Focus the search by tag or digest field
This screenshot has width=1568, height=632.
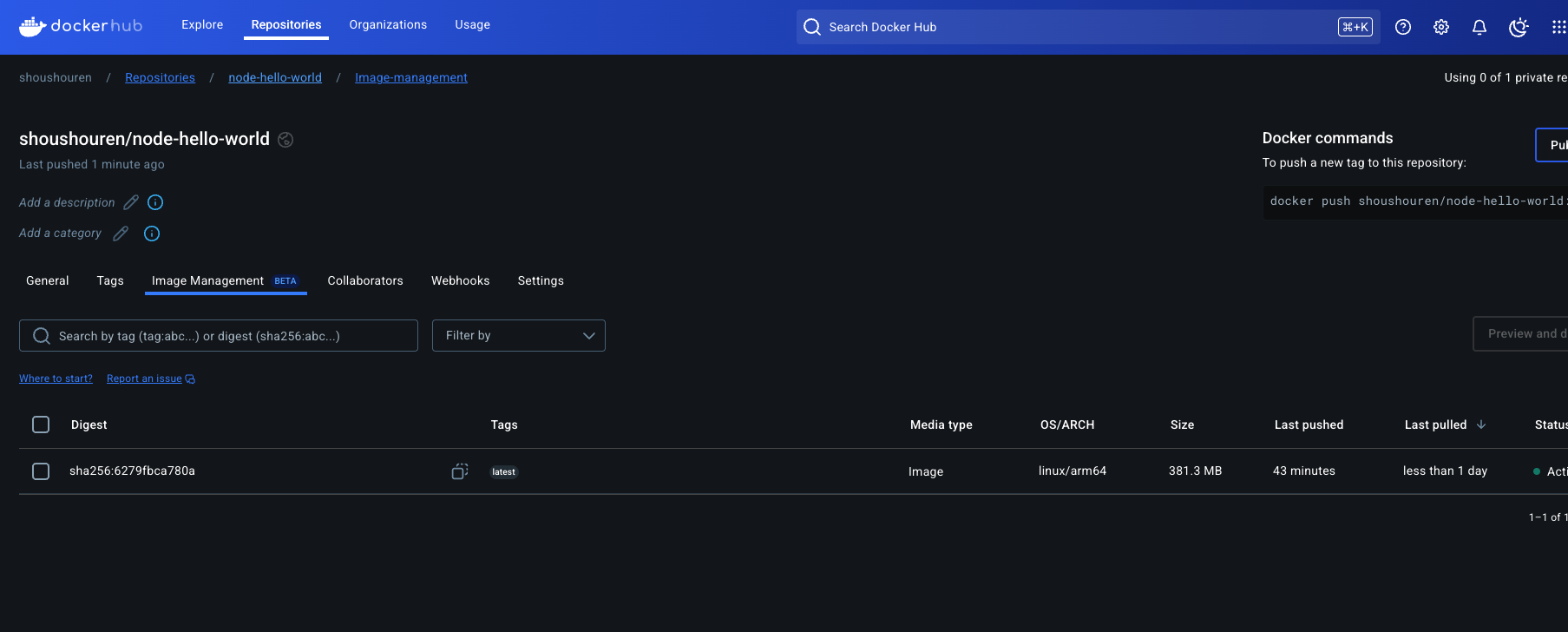[219, 335]
